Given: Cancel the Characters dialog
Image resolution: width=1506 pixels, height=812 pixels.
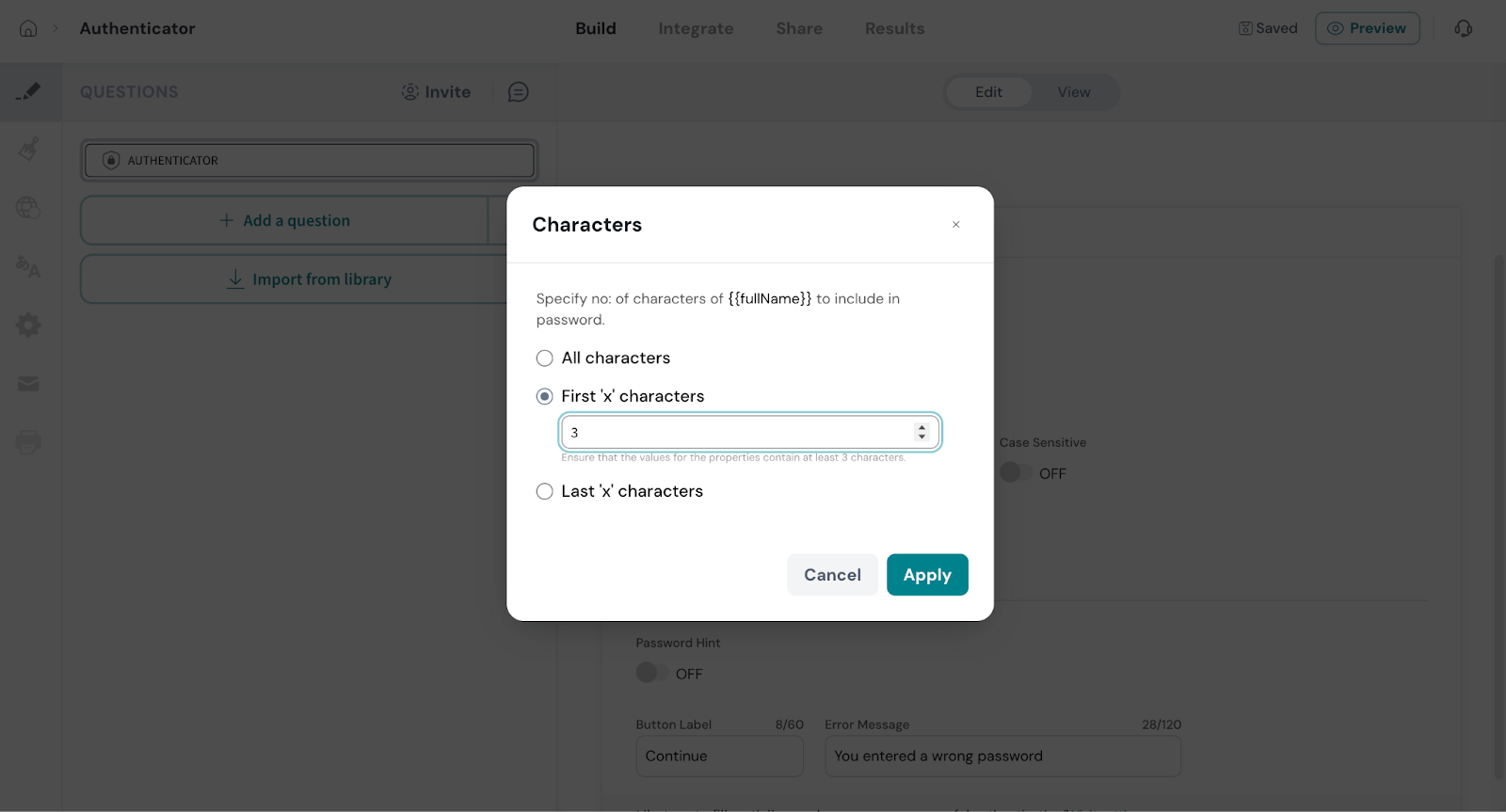Looking at the screenshot, I should point(832,575).
